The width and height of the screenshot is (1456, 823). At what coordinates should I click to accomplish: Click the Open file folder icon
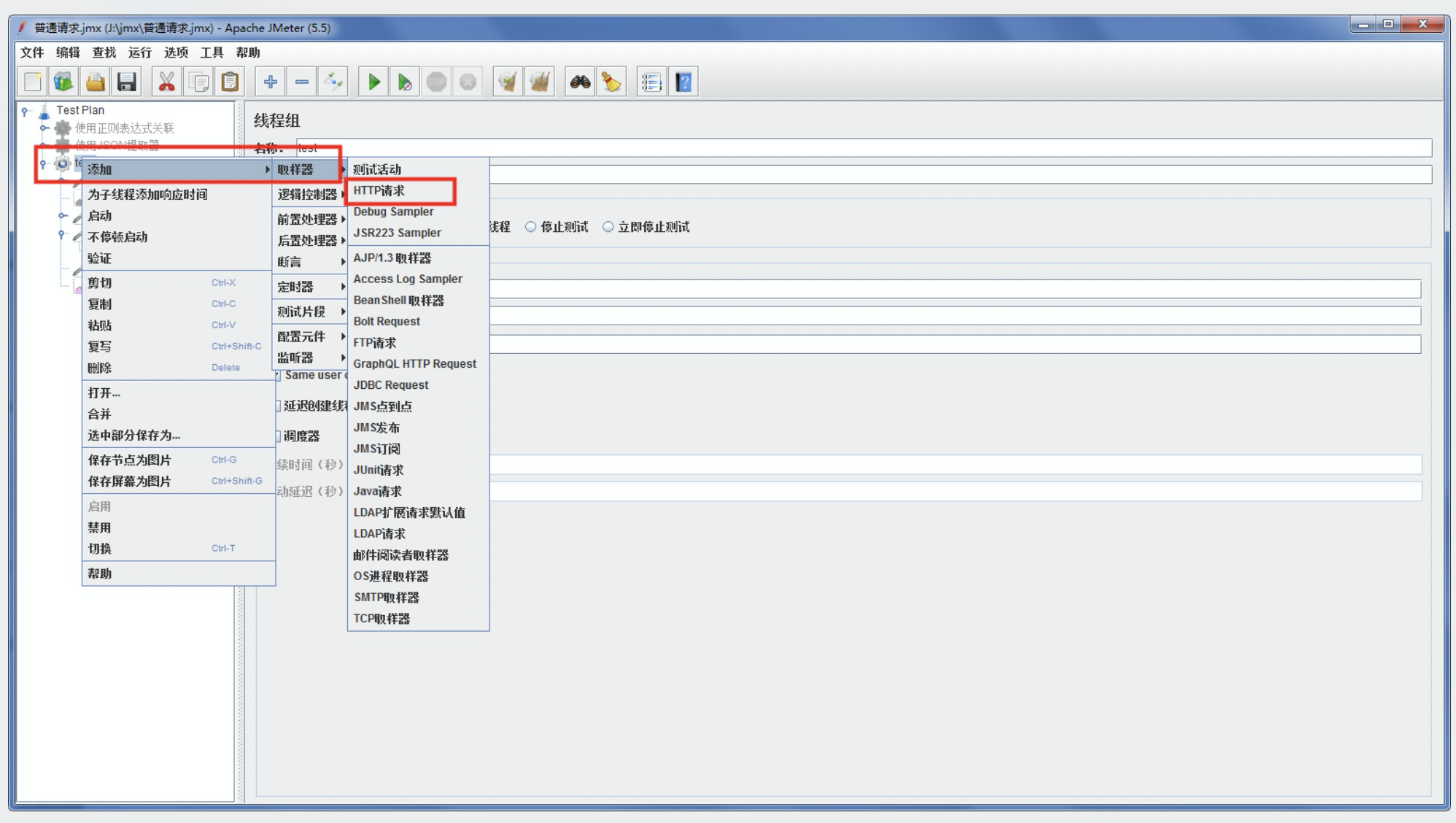[x=95, y=82]
